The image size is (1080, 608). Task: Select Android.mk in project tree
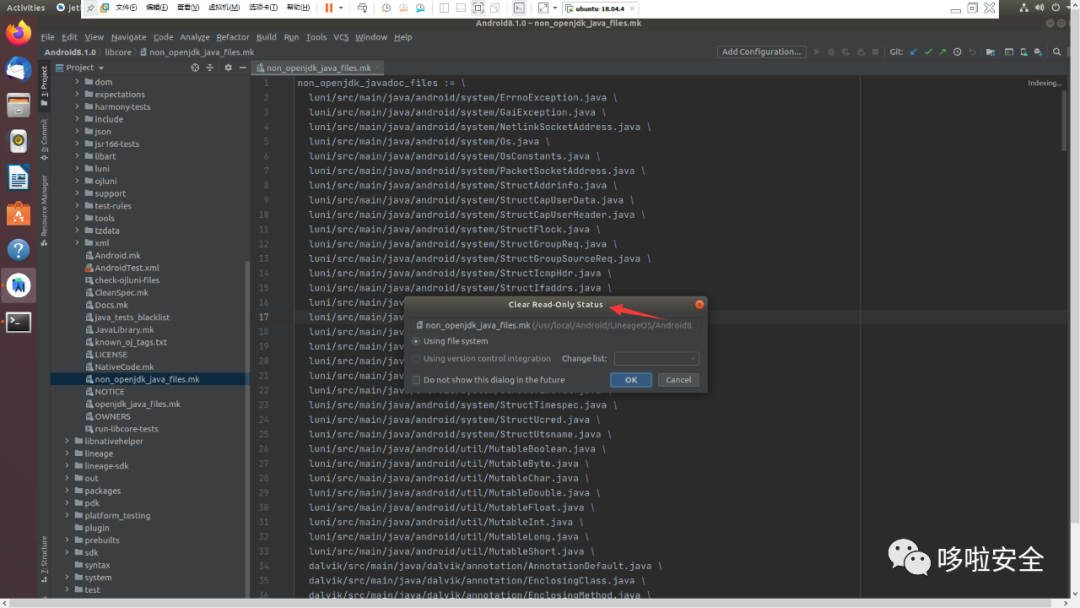click(117, 255)
